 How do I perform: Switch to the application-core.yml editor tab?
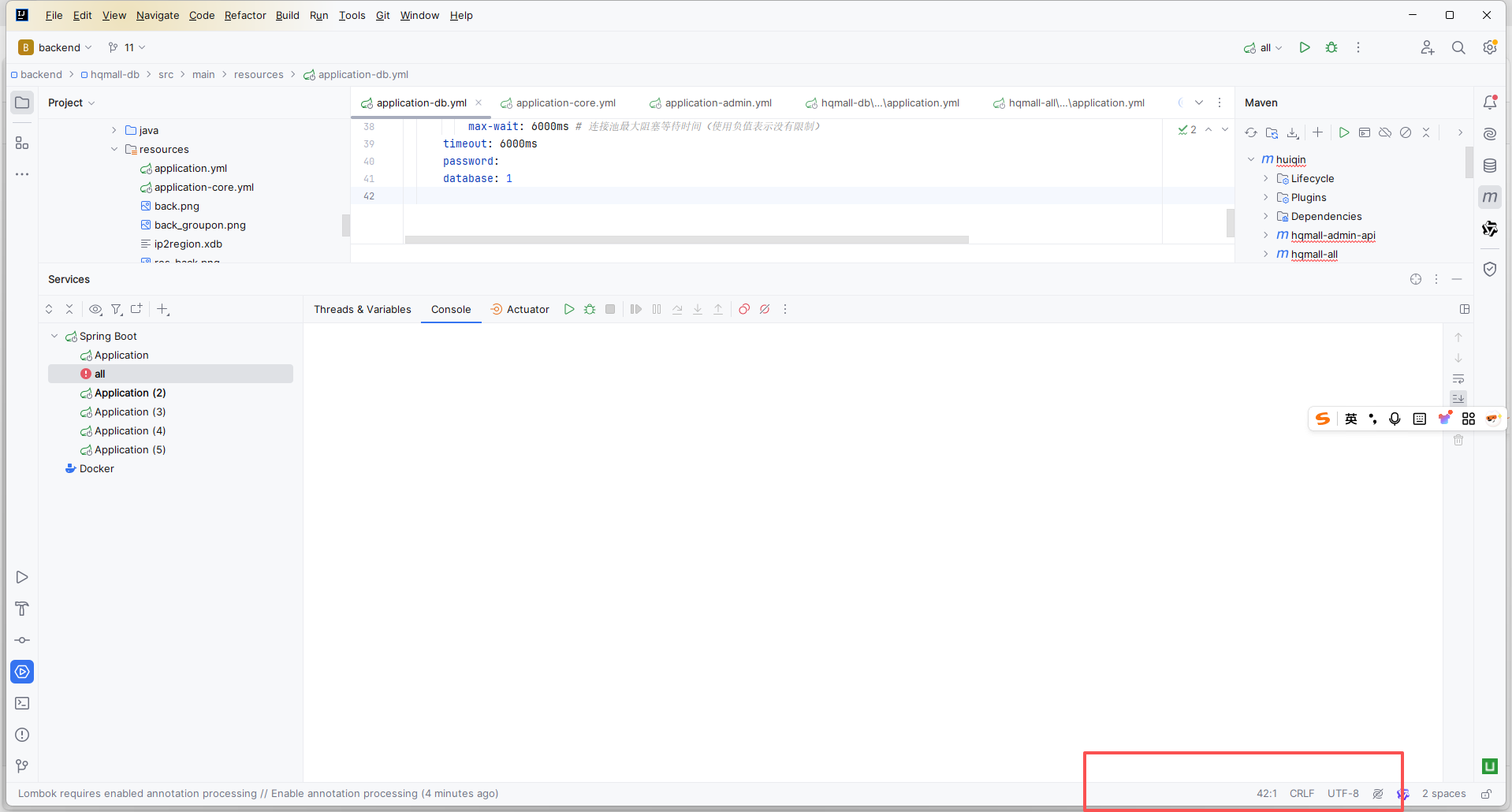point(565,102)
